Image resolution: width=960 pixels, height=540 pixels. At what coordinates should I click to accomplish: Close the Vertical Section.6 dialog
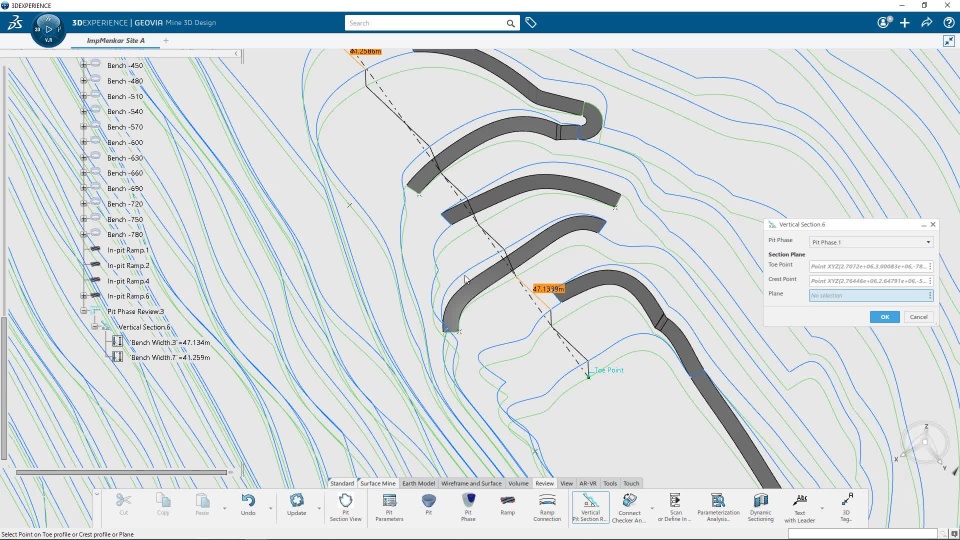(x=933, y=224)
